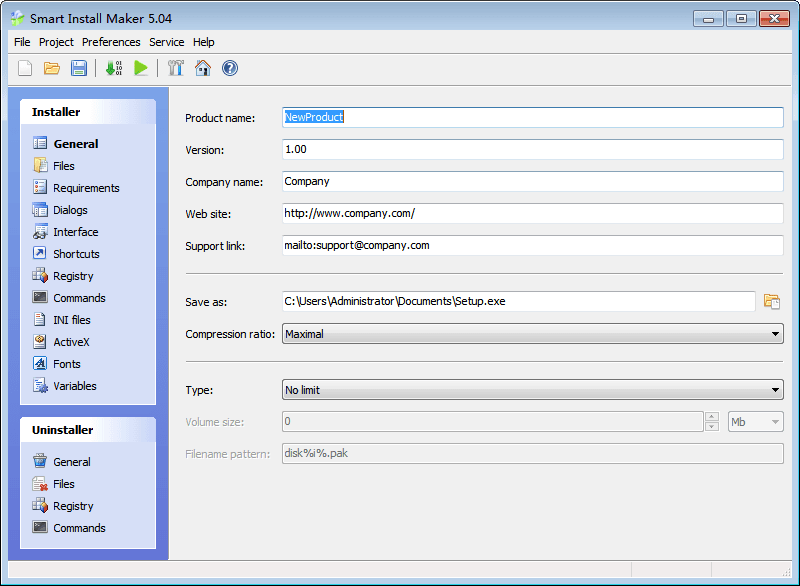Save project using the floppy disk icon

coord(79,68)
